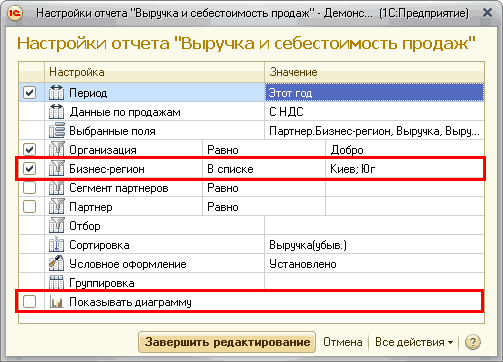
Task: Click the Отбор filter icon
Action: point(56,226)
